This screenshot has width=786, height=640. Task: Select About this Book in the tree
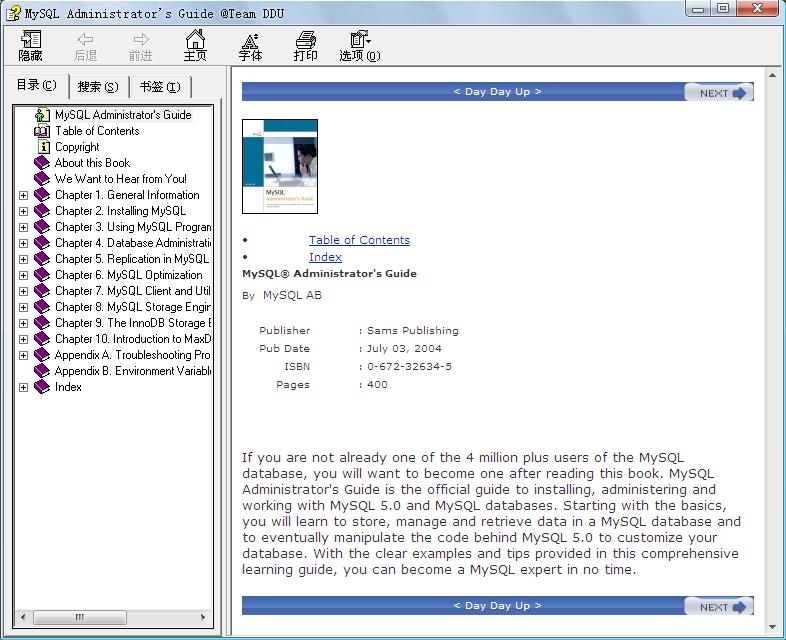click(x=92, y=163)
